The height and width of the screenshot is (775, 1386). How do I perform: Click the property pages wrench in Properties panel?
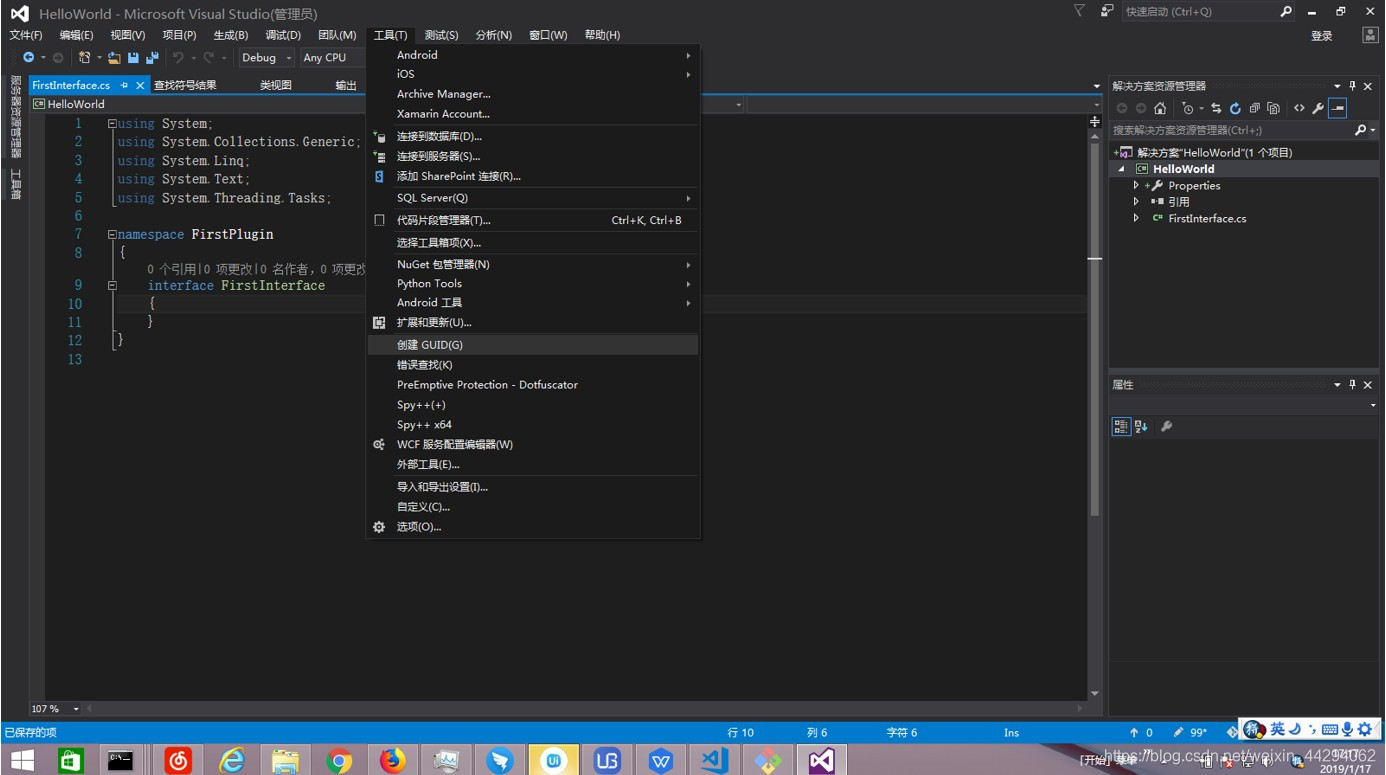coord(1166,426)
